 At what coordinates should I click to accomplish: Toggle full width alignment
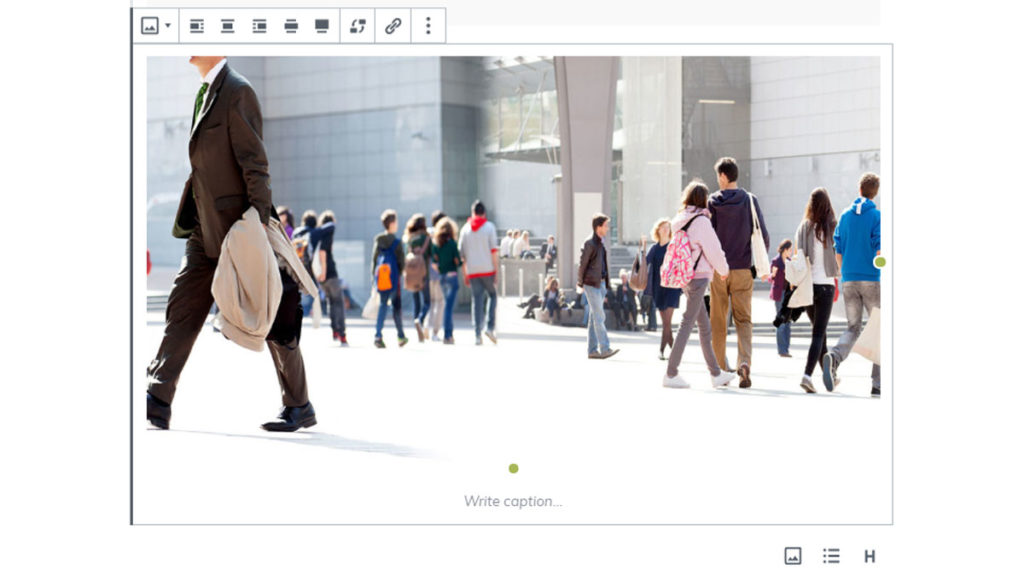(x=322, y=26)
